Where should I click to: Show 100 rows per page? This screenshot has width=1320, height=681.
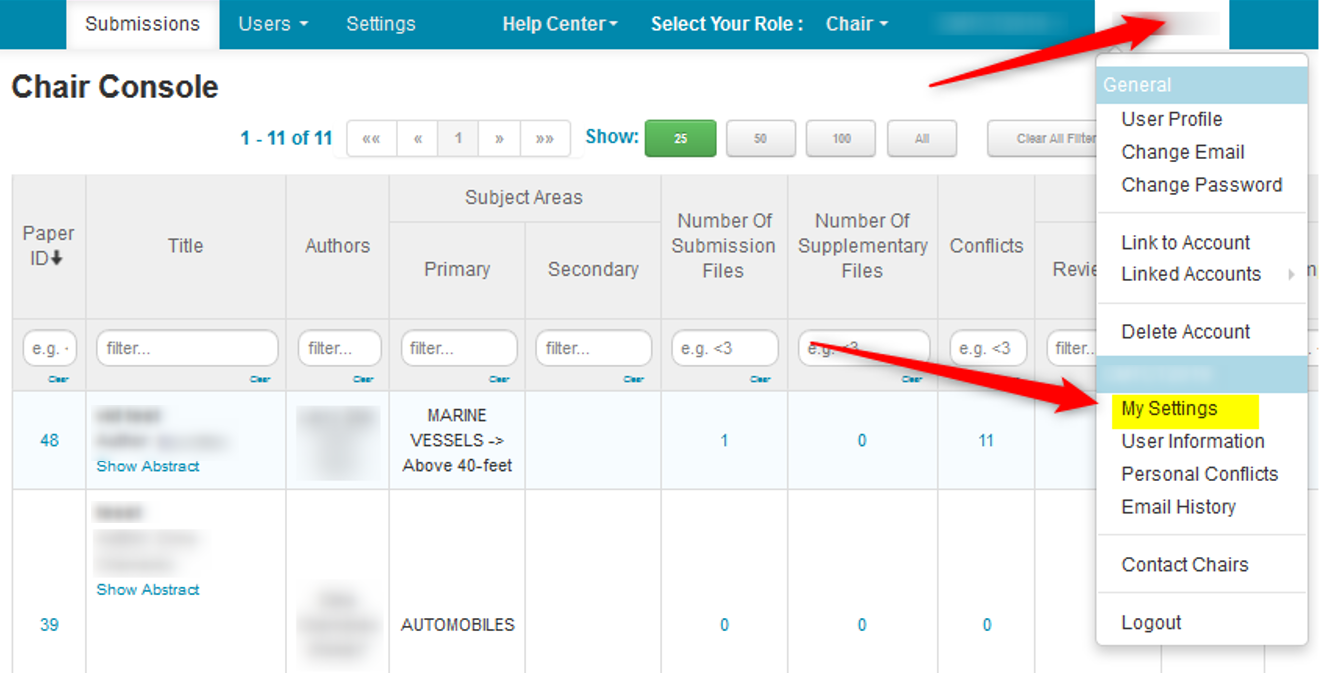coord(841,138)
